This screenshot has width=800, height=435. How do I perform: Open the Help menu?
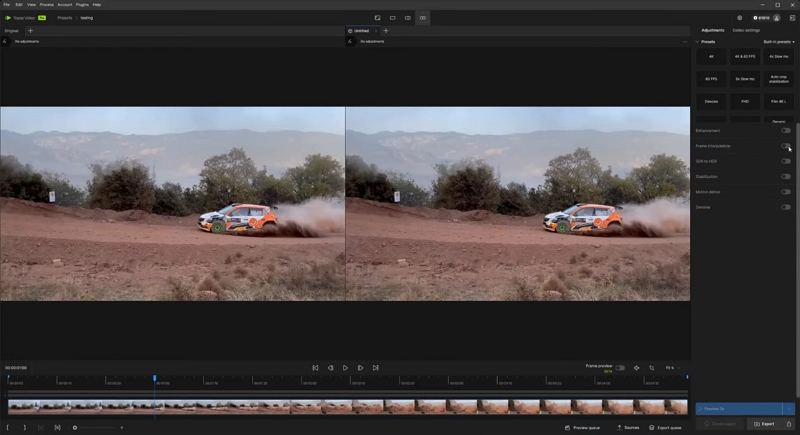[97, 5]
